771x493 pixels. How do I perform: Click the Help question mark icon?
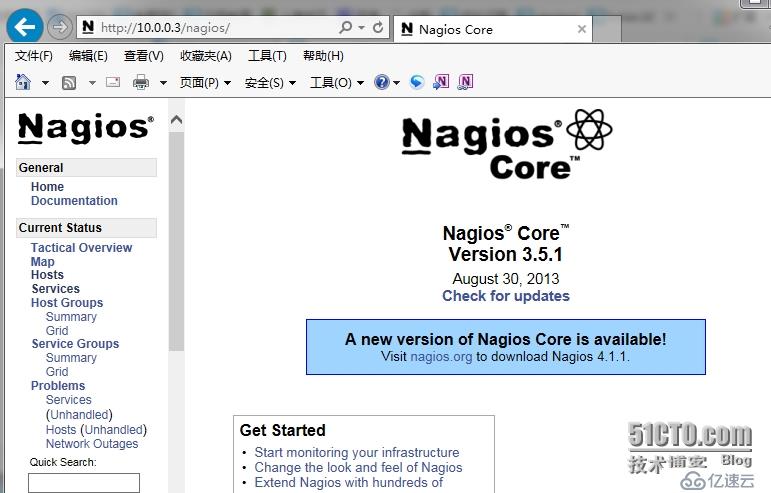[381, 82]
